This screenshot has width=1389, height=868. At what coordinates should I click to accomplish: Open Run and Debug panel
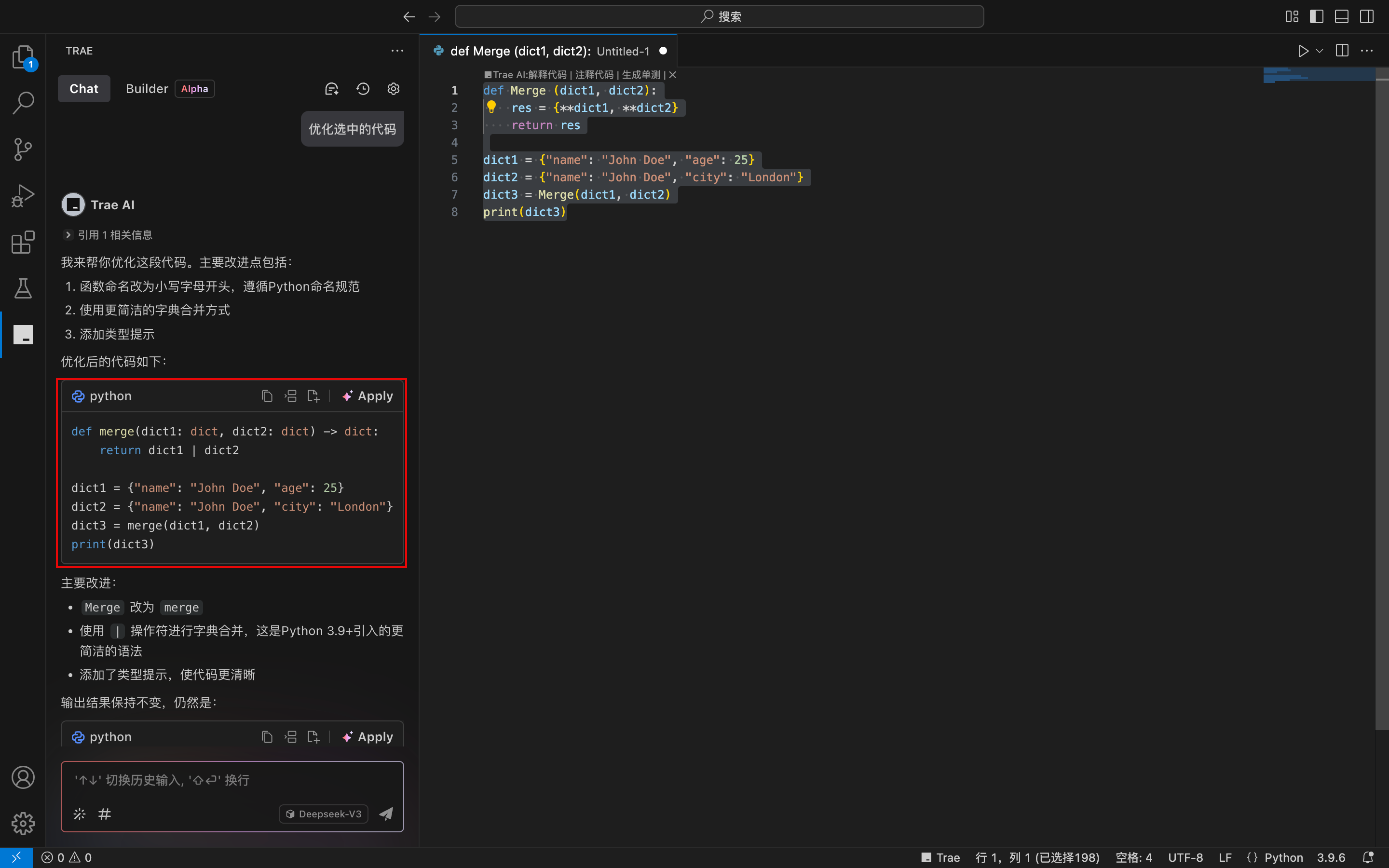[x=23, y=196]
